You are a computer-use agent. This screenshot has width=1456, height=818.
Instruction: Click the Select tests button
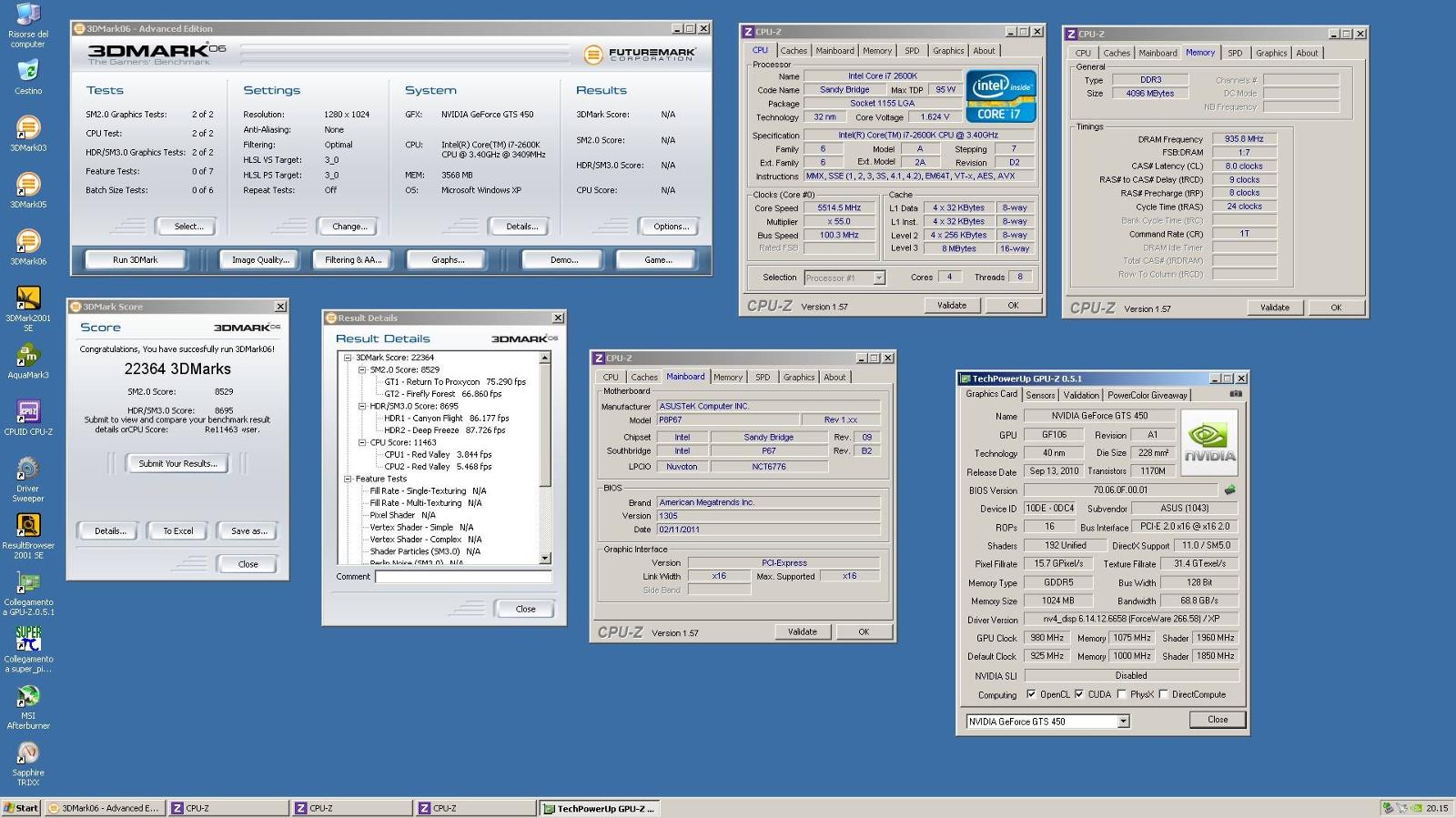188,227
